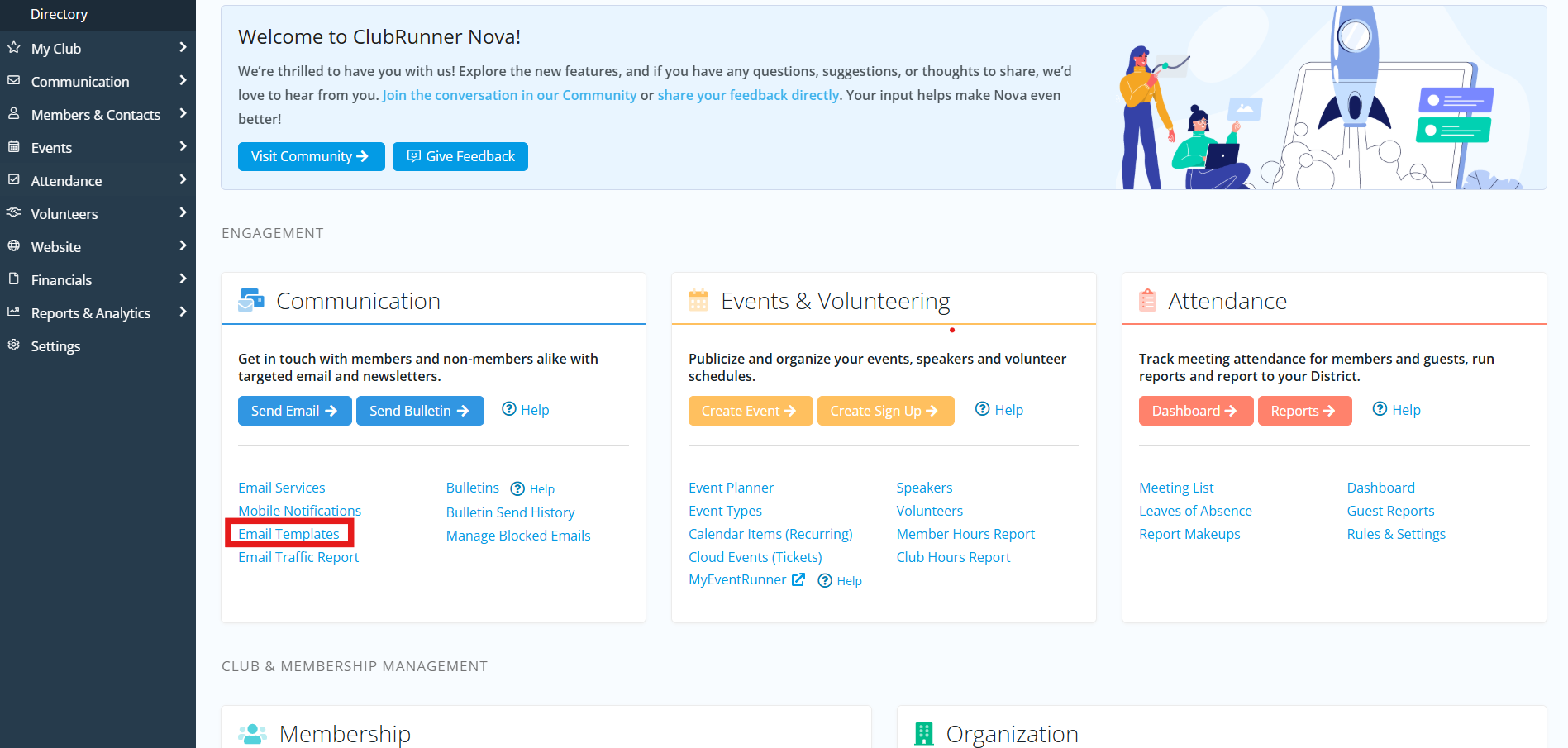
Task: Click help icon next to Attendance Reports button
Action: [1380, 409]
